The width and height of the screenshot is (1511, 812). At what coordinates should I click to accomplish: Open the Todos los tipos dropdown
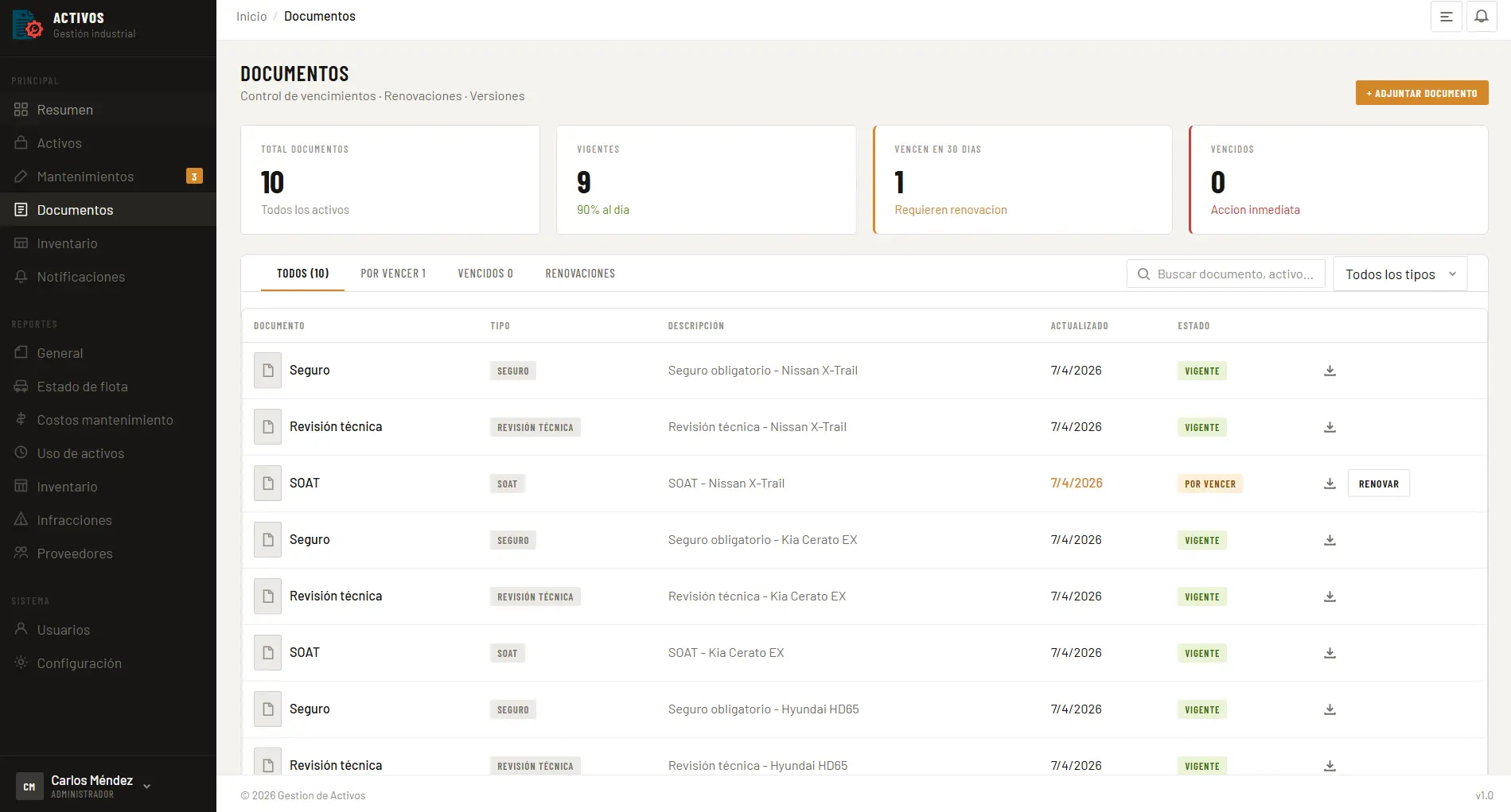click(1399, 274)
